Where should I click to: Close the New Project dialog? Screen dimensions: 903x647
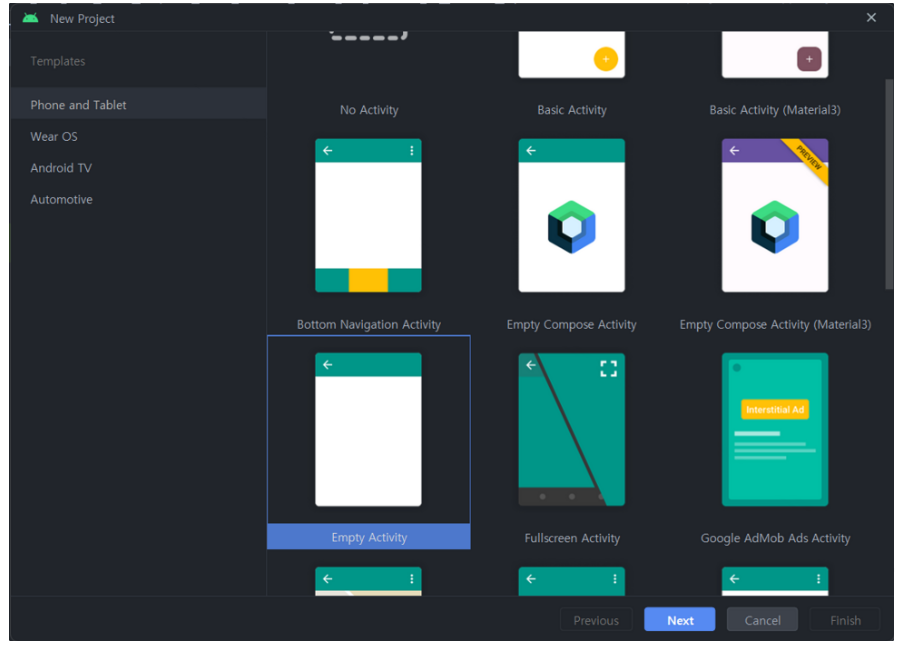click(x=871, y=17)
